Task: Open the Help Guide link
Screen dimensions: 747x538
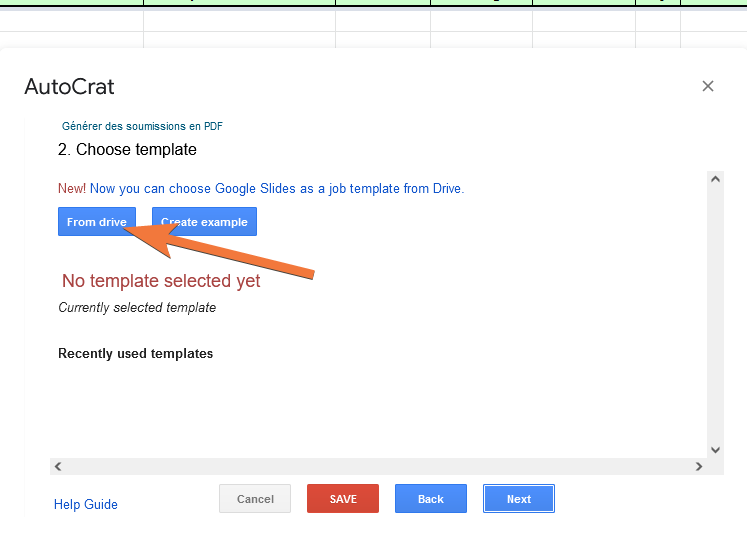Action: tap(86, 504)
